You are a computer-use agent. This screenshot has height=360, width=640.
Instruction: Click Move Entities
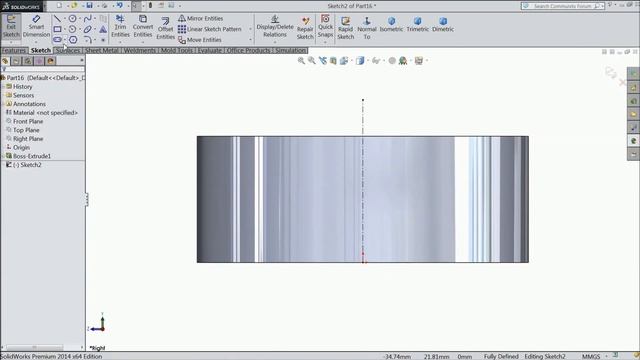click(x=200, y=40)
